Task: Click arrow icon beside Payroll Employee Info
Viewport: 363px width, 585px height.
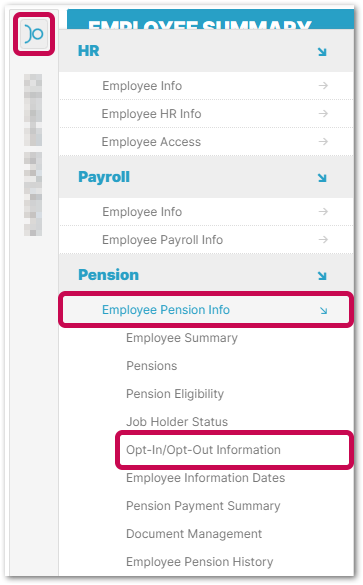Action: pyautogui.click(x=323, y=212)
